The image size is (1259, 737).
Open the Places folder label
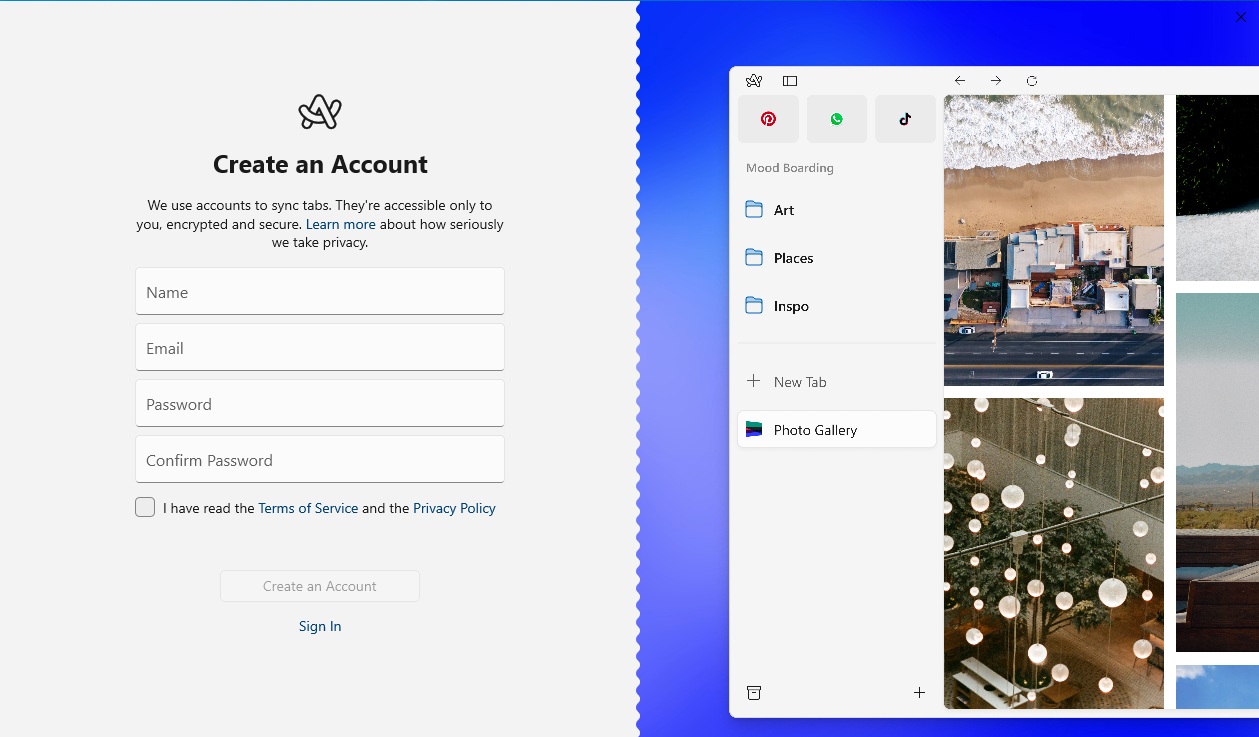tap(793, 258)
